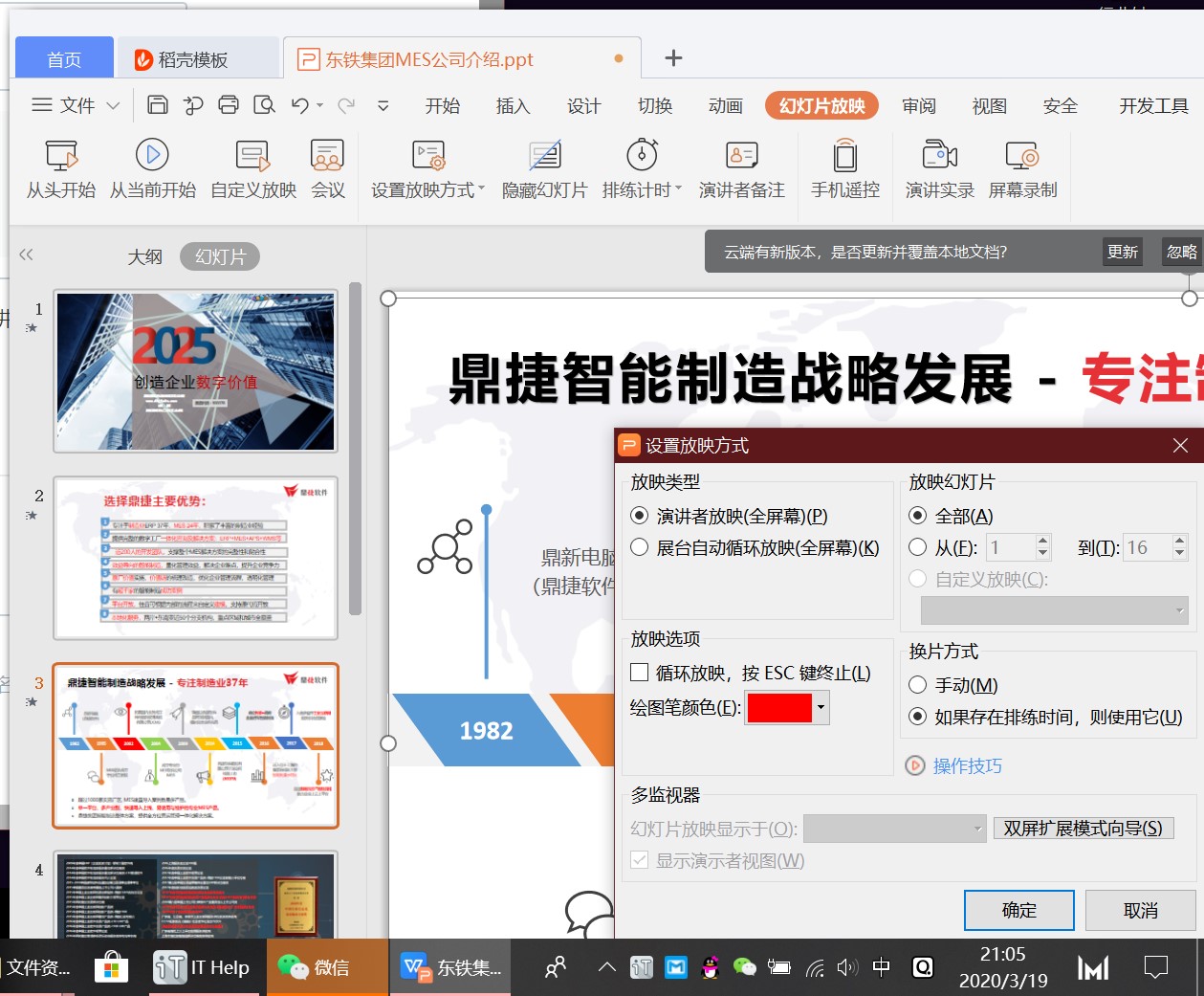Click 更新 in cloud version notification

1123,252
